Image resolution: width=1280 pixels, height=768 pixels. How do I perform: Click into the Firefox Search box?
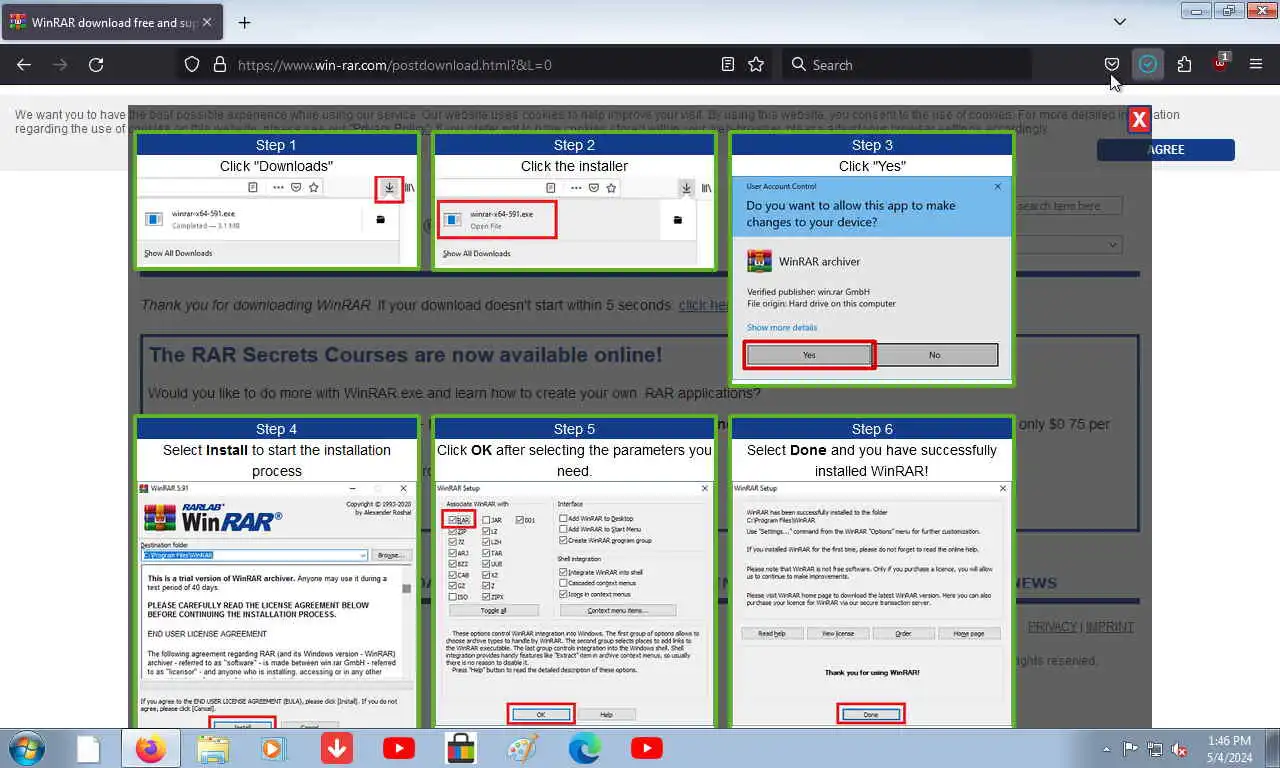[906, 64]
